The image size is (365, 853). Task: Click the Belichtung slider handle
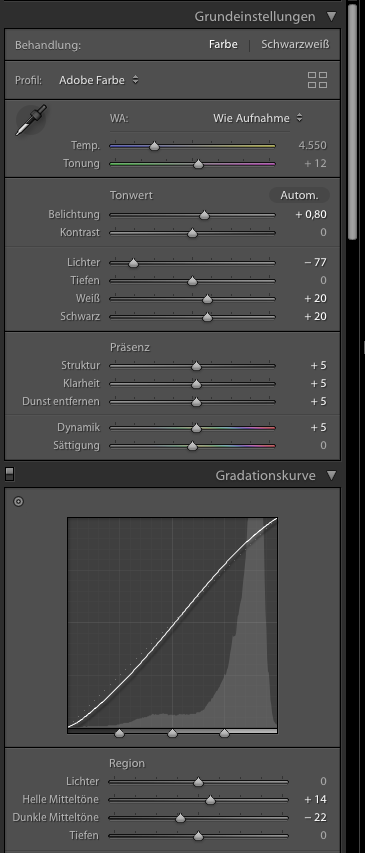coord(205,215)
